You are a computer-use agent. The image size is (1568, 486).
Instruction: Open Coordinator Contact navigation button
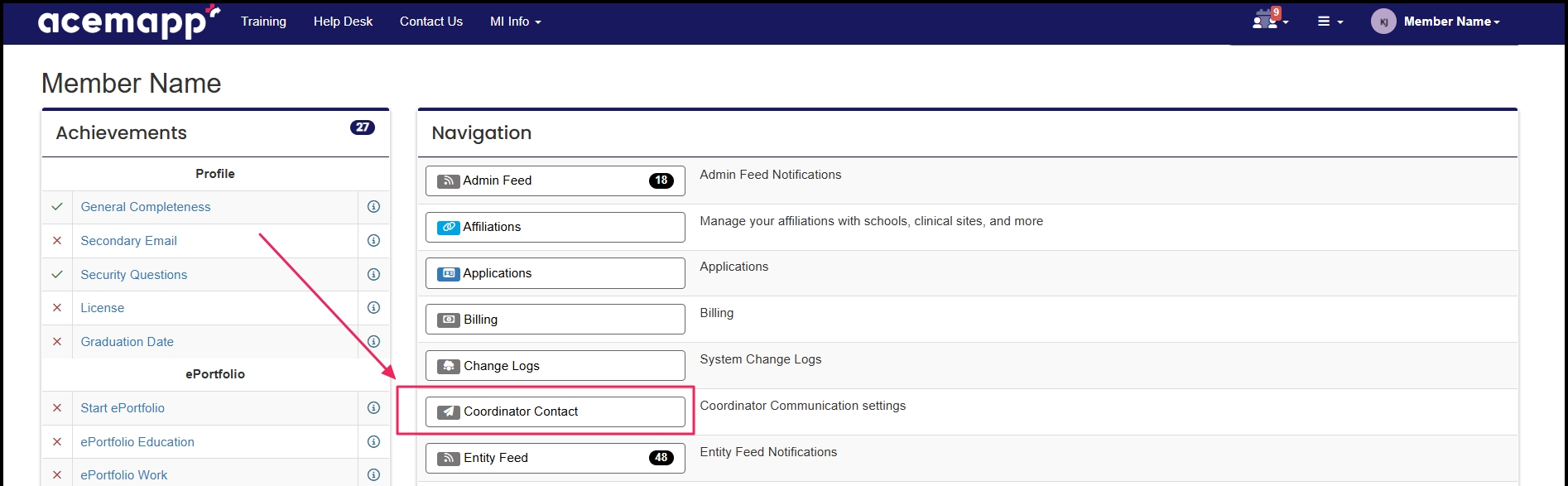click(x=556, y=411)
